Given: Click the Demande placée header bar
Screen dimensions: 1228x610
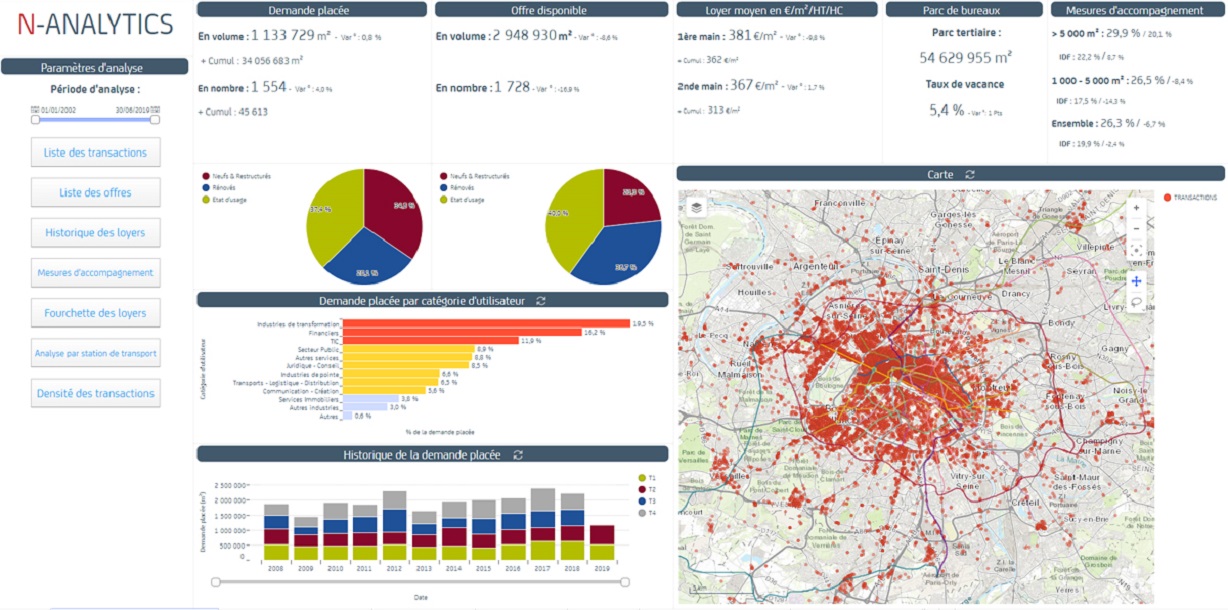Looking at the screenshot, I should pos(313,10).
